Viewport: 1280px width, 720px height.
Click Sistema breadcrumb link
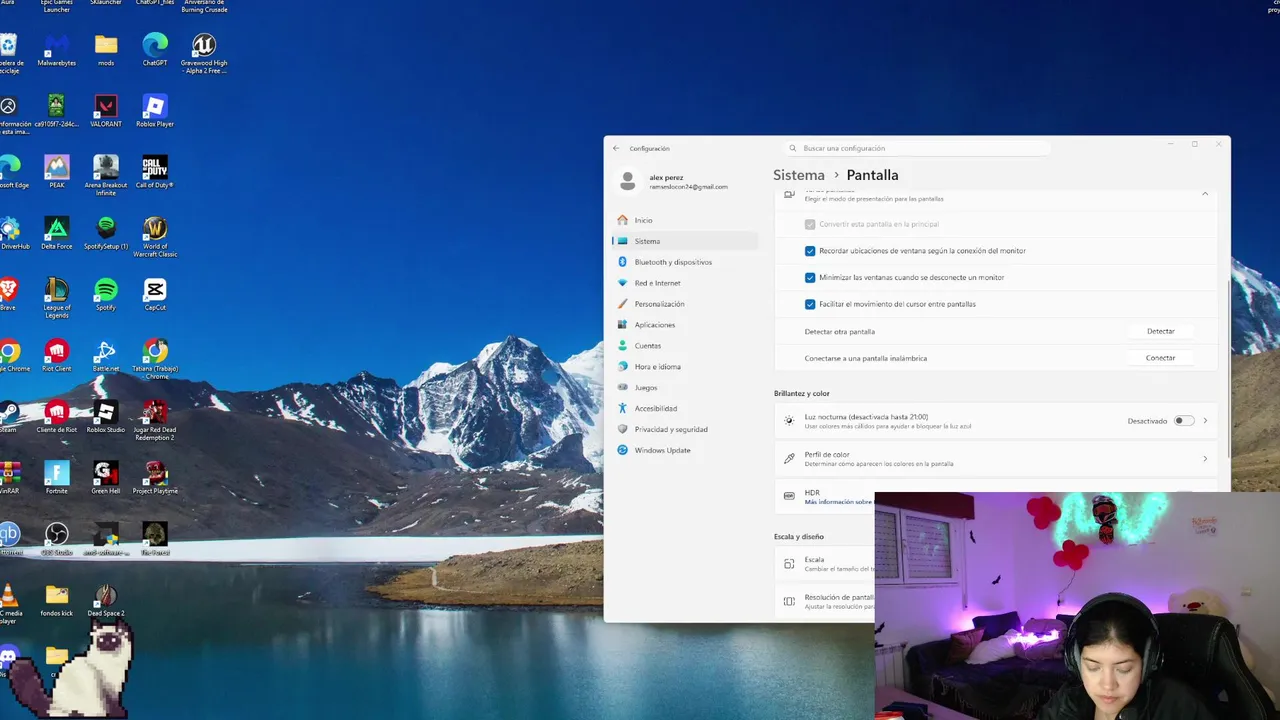pos(799,175)
